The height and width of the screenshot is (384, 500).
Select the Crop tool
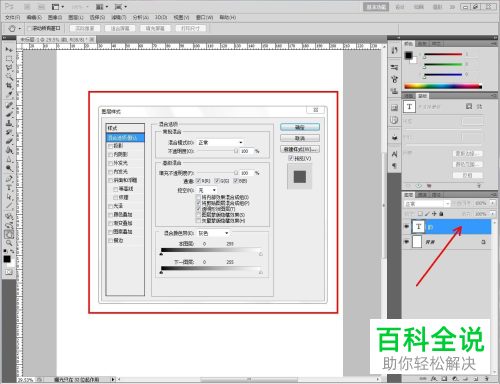pos(8,86)
